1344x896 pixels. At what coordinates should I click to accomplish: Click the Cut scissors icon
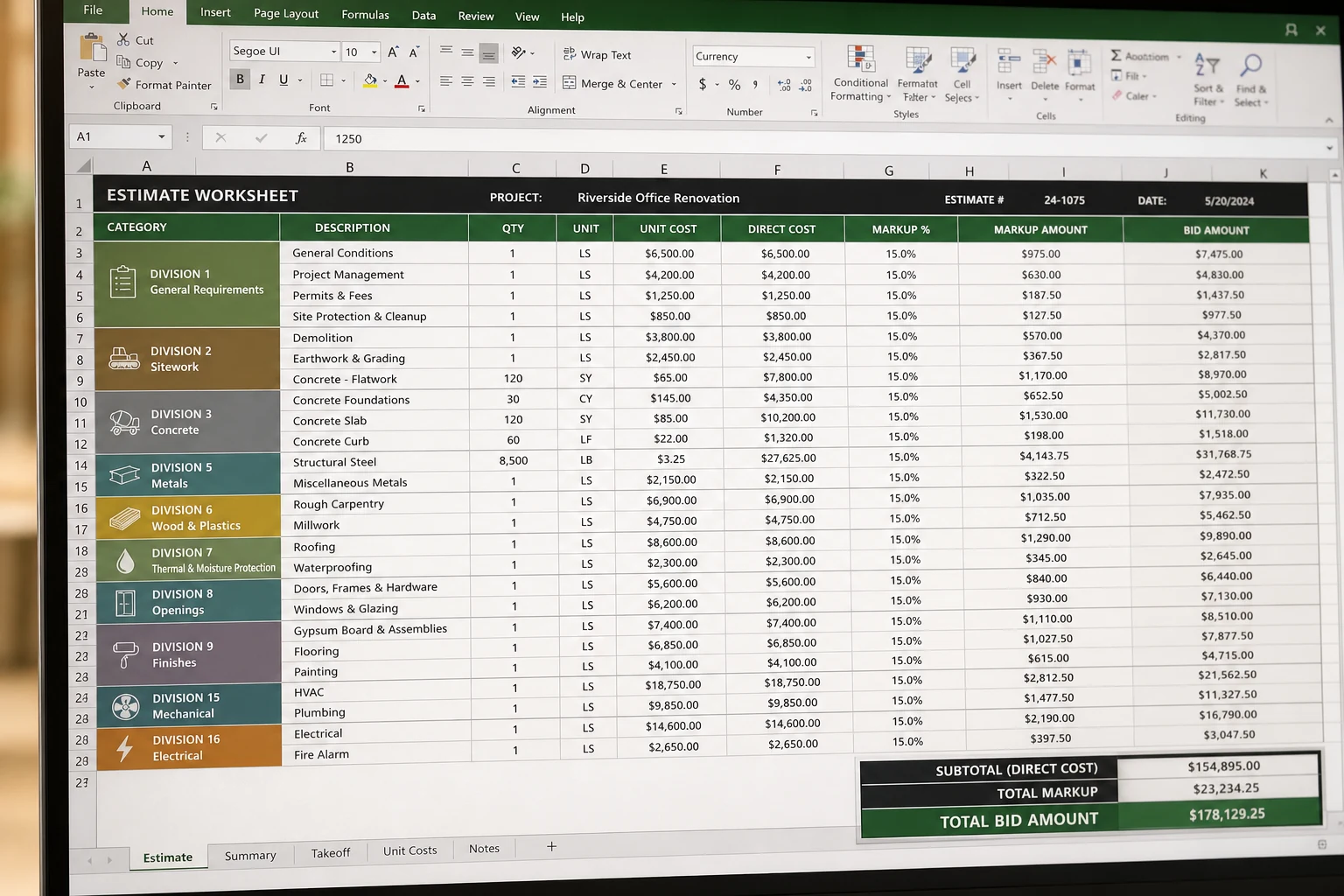123,39
